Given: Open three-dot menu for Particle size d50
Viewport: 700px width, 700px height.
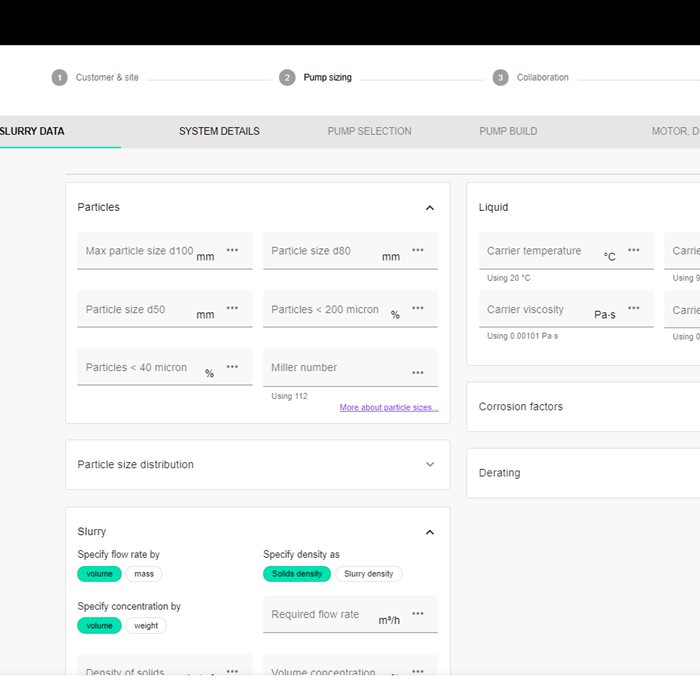Looking at the screenshot, I should click(x=232, y=308).
